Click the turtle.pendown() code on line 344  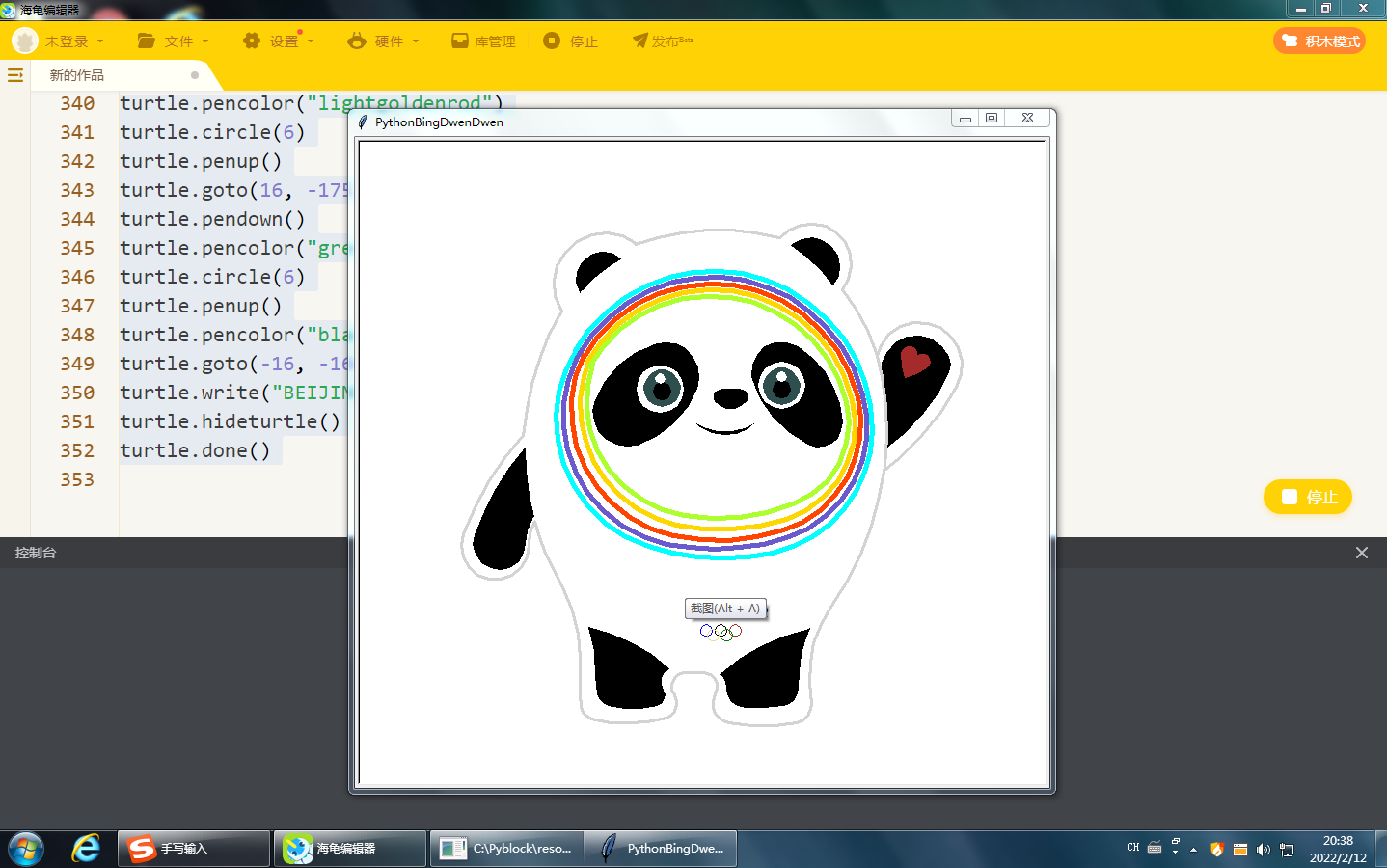pos(212,219)
